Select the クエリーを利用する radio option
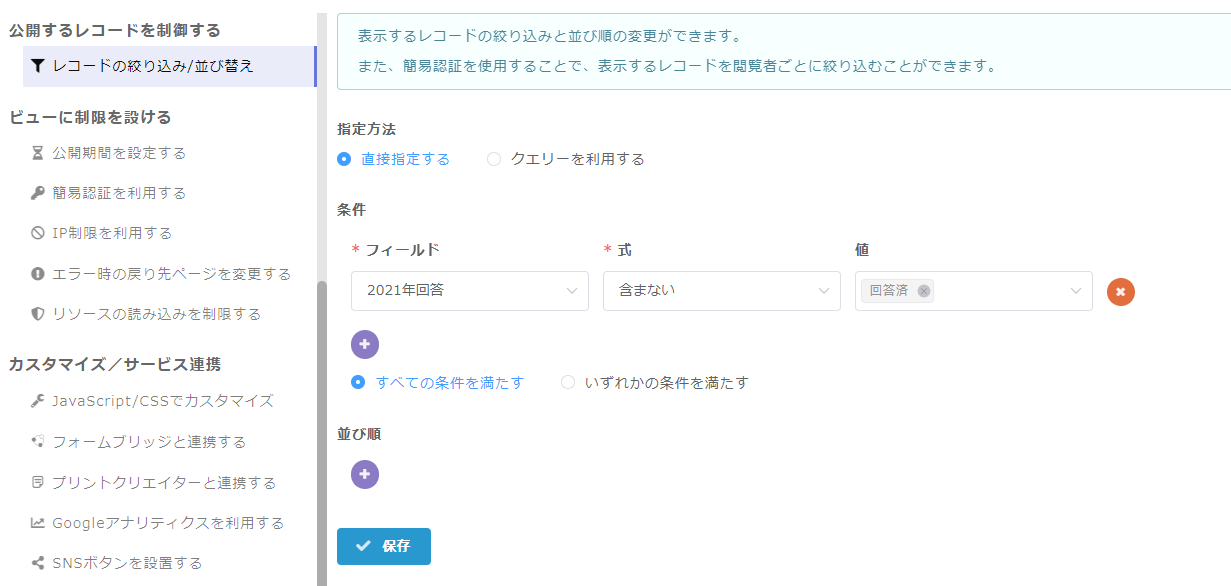Viewport: 1231px width, 586px height. [494, 159]
